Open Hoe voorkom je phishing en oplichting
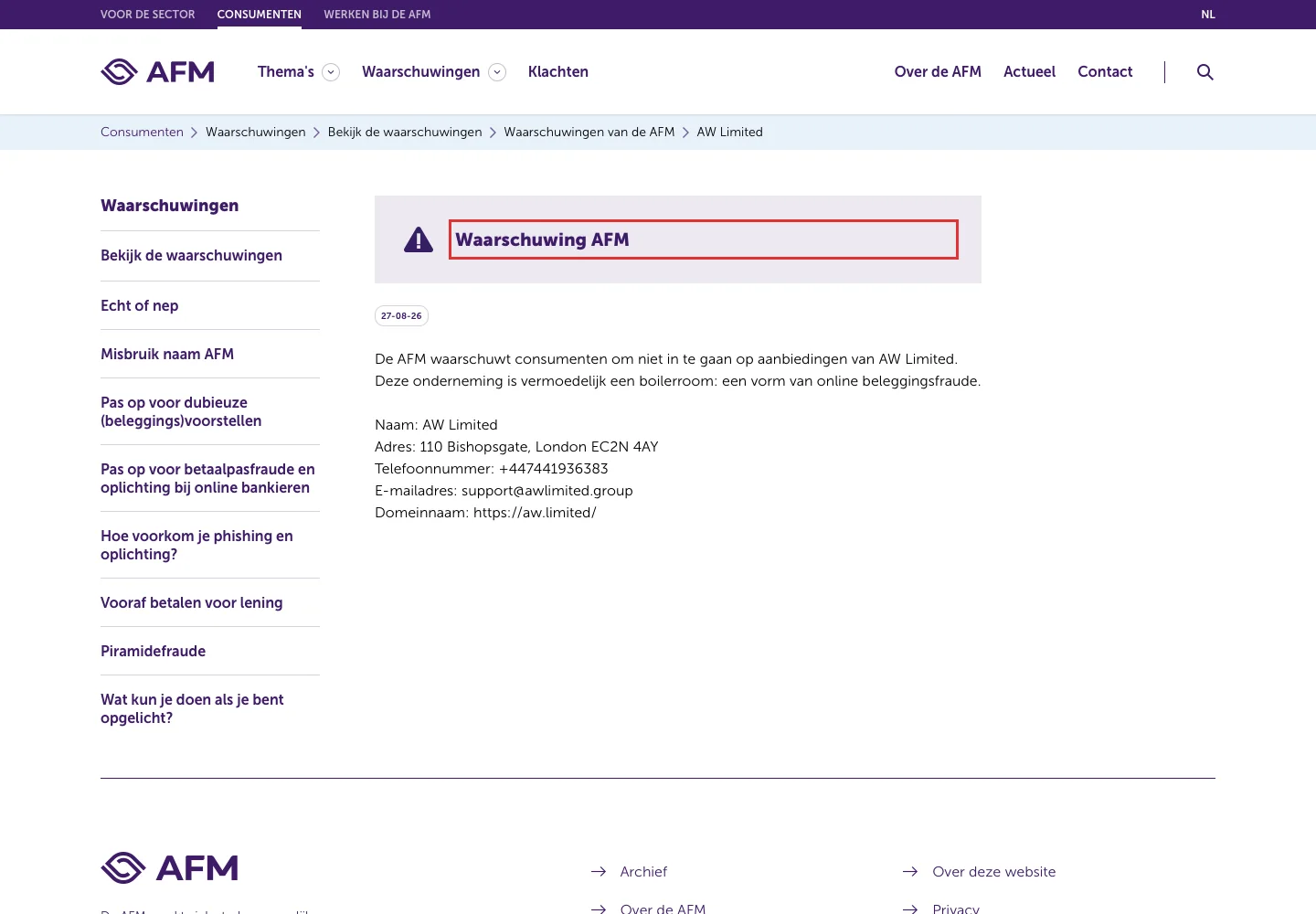Screen dimensions: 1316x914 [196, 545]
